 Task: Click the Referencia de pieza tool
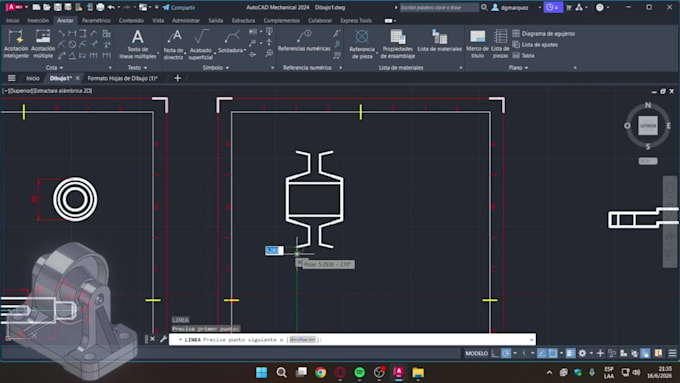[362, 44]
